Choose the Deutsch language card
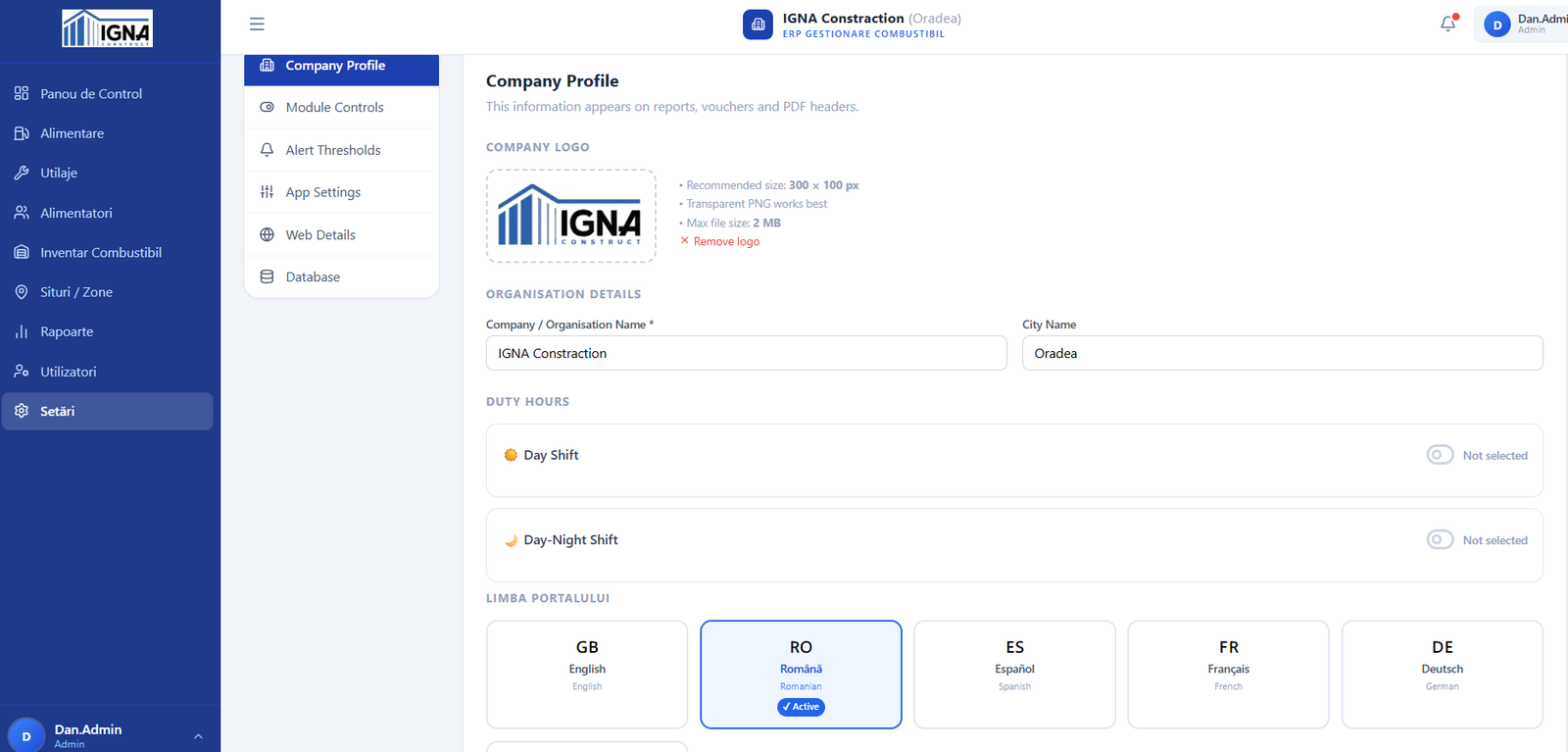1568x752 pixels. pos(1442,674)
